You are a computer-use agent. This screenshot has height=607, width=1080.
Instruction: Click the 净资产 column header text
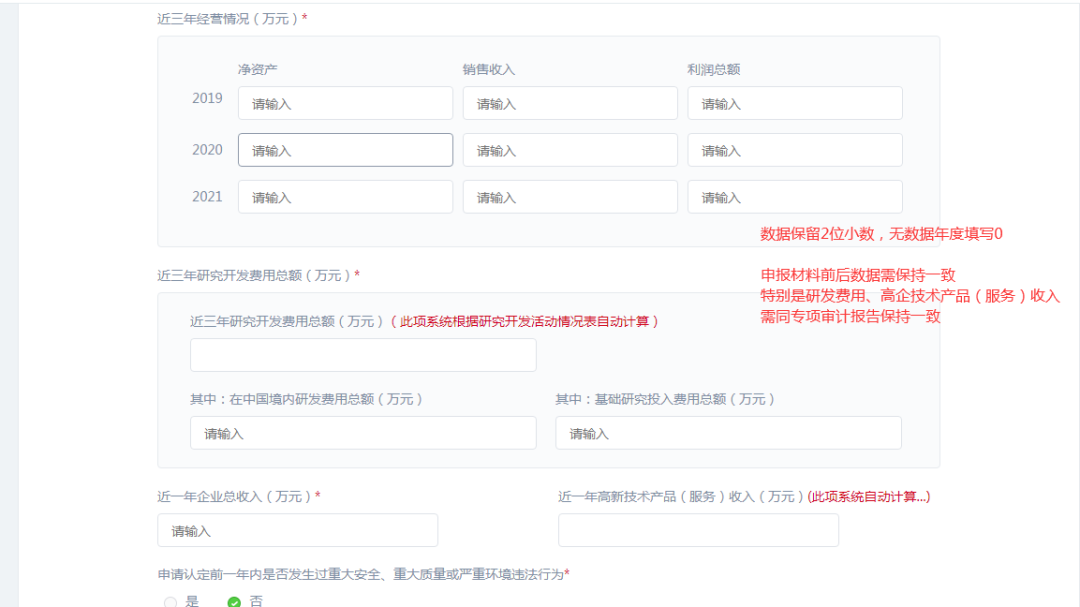[x=258, y=70]
